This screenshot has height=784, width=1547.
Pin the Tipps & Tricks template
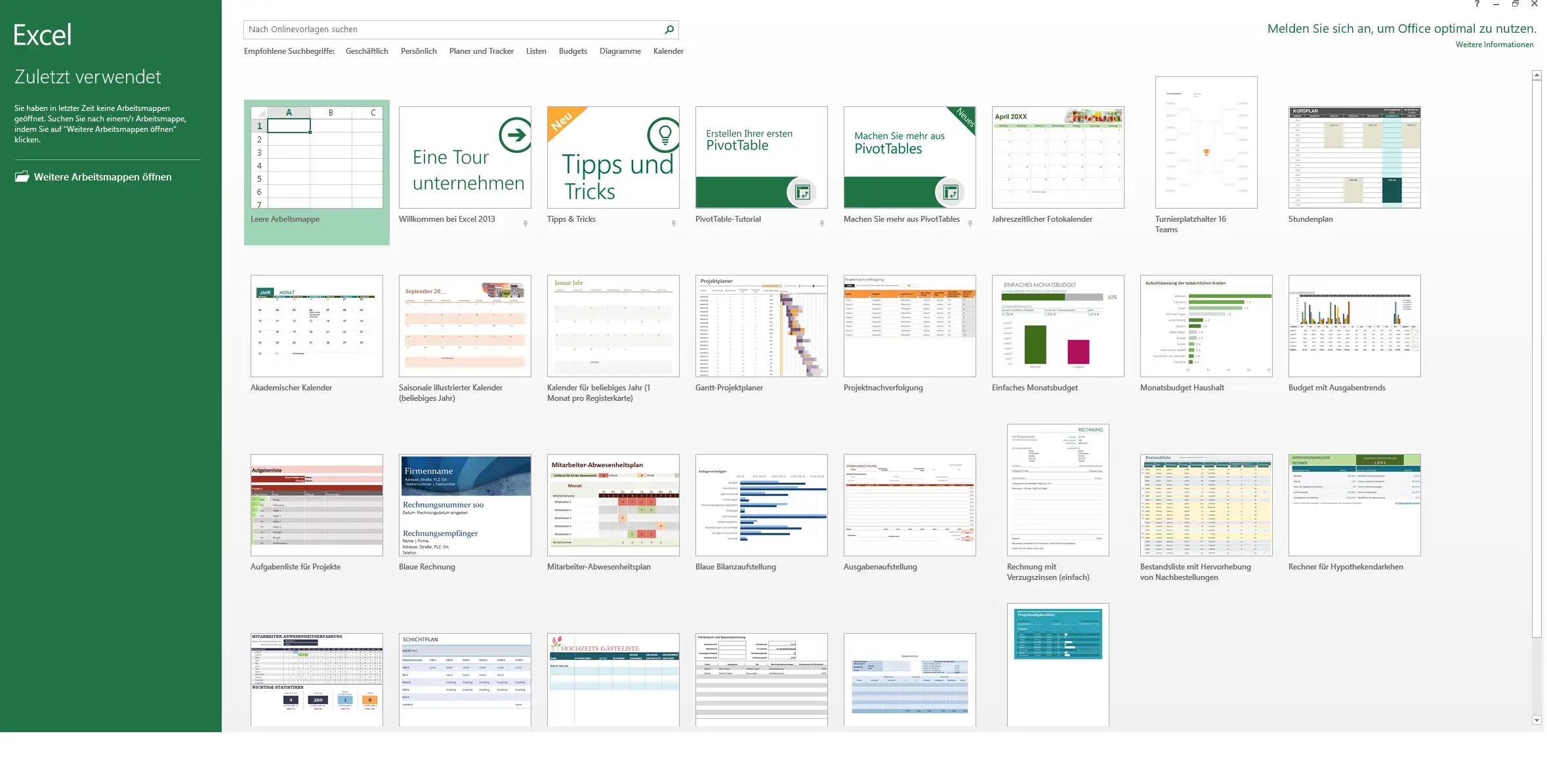(x=674, y=224)
